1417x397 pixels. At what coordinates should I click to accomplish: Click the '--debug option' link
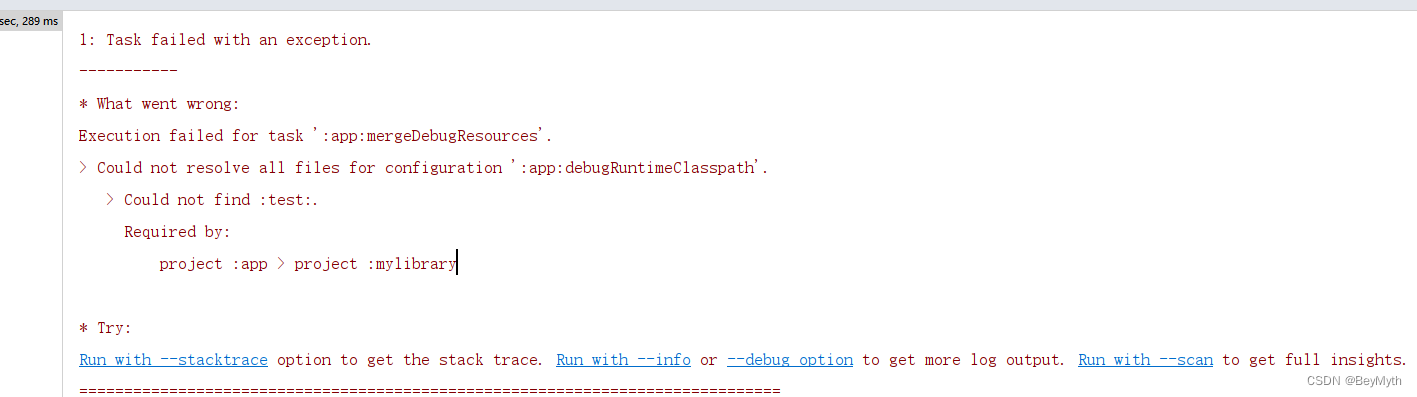click(x=790, y=360)
